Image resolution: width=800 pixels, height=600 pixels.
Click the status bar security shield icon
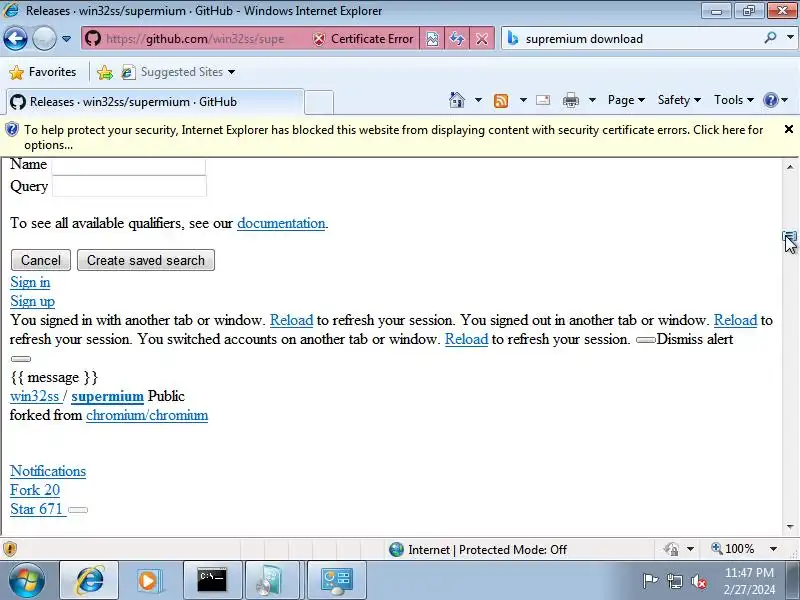click(10, 549)
